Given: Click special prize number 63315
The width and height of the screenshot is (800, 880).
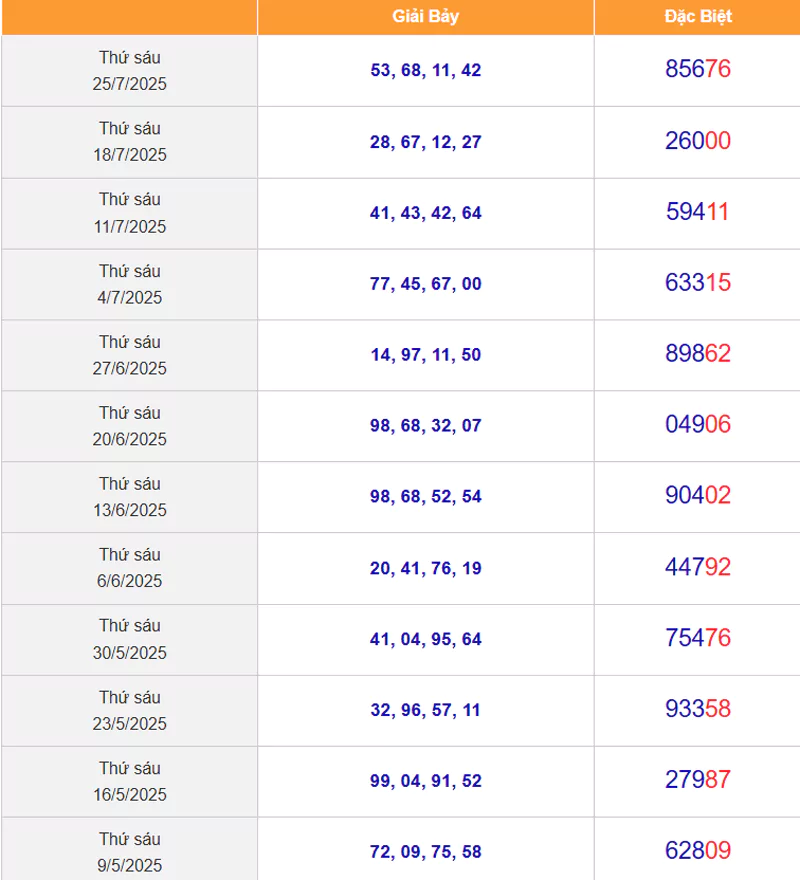Looking at the screenshot, I should coord(698,282).
